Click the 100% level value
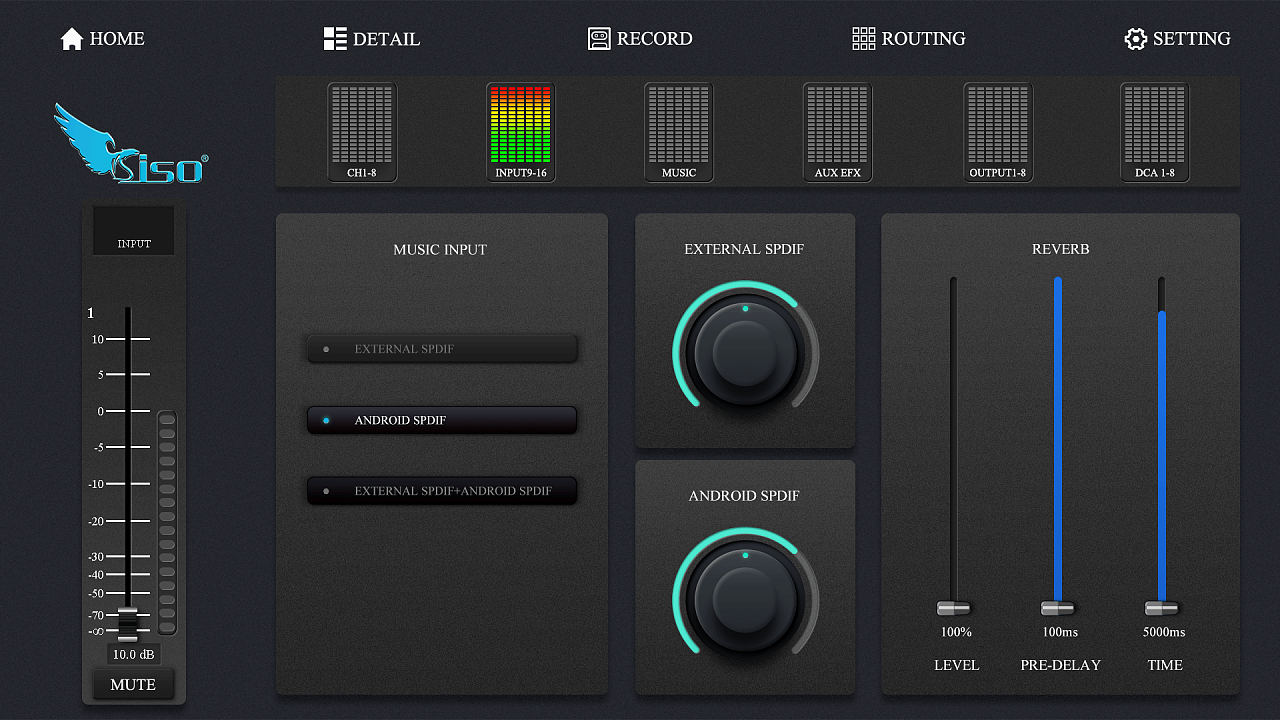Viewport: 1280px width, 720px height. coord(956,632)
